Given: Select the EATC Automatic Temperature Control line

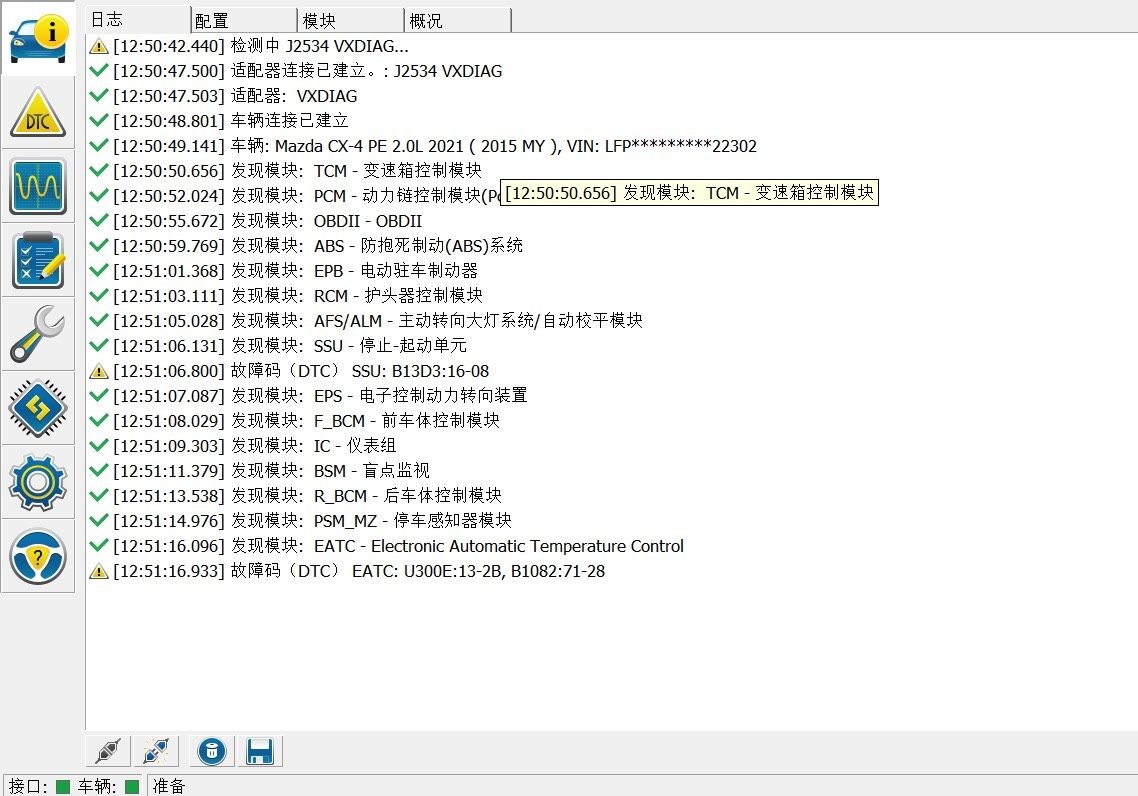Looking at the screenshot, I should (x=386, y=546).
